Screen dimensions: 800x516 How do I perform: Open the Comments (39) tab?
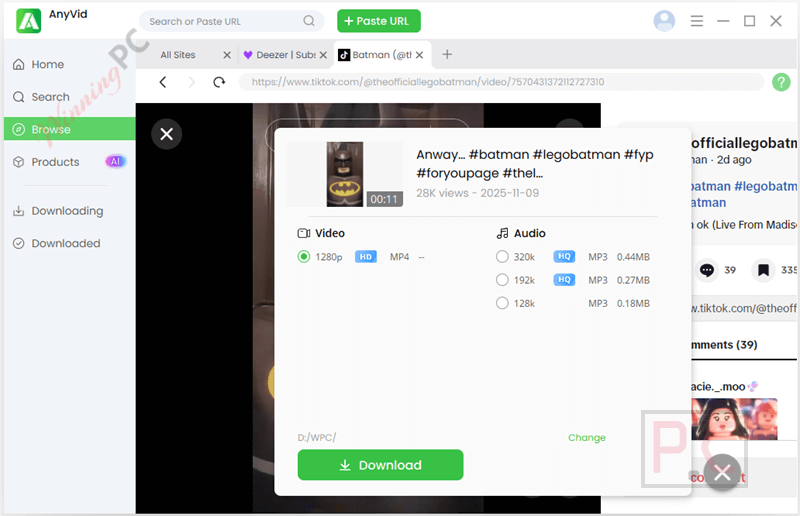724,345
